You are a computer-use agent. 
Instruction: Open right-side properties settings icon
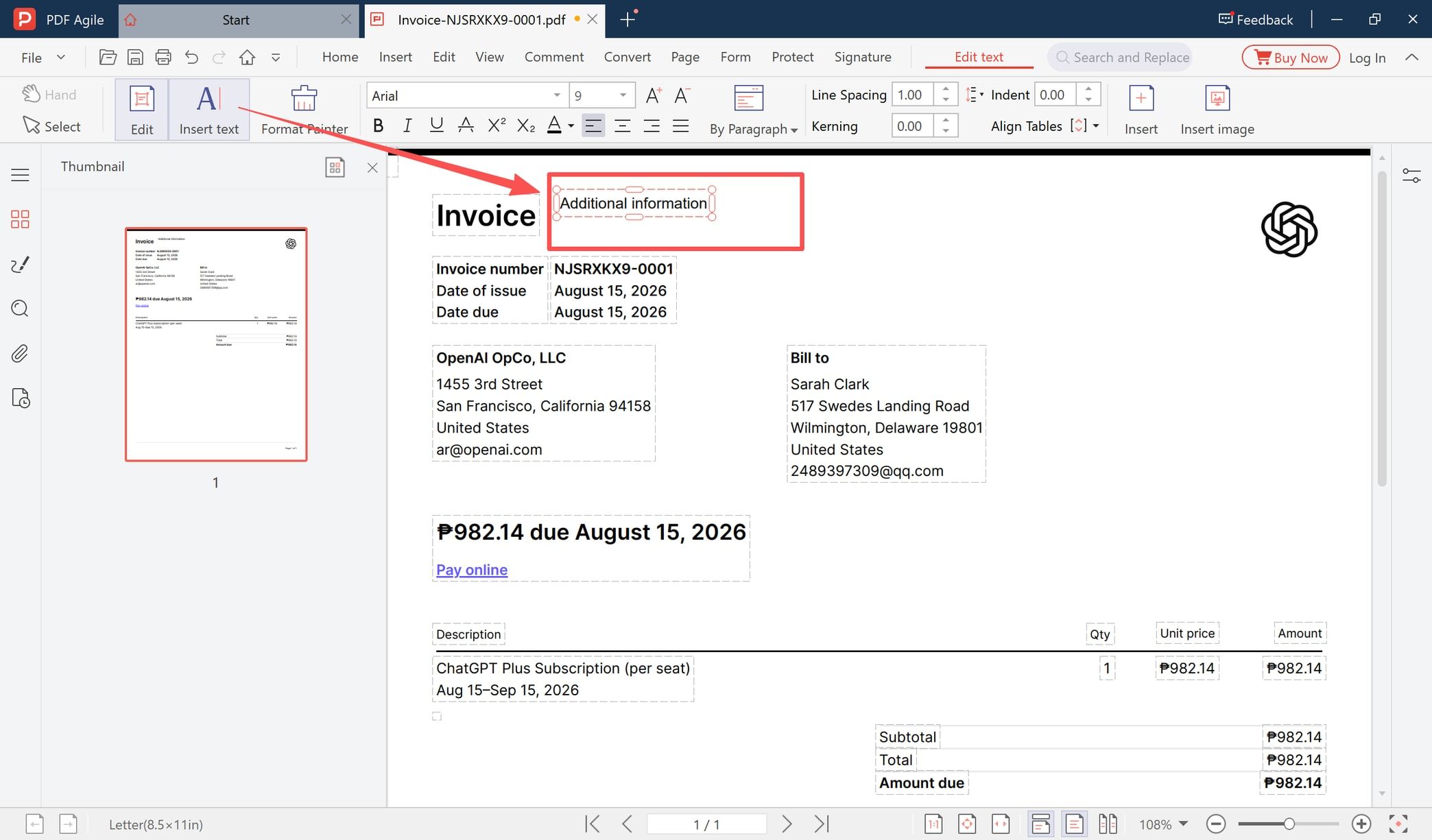[1411, 176]
